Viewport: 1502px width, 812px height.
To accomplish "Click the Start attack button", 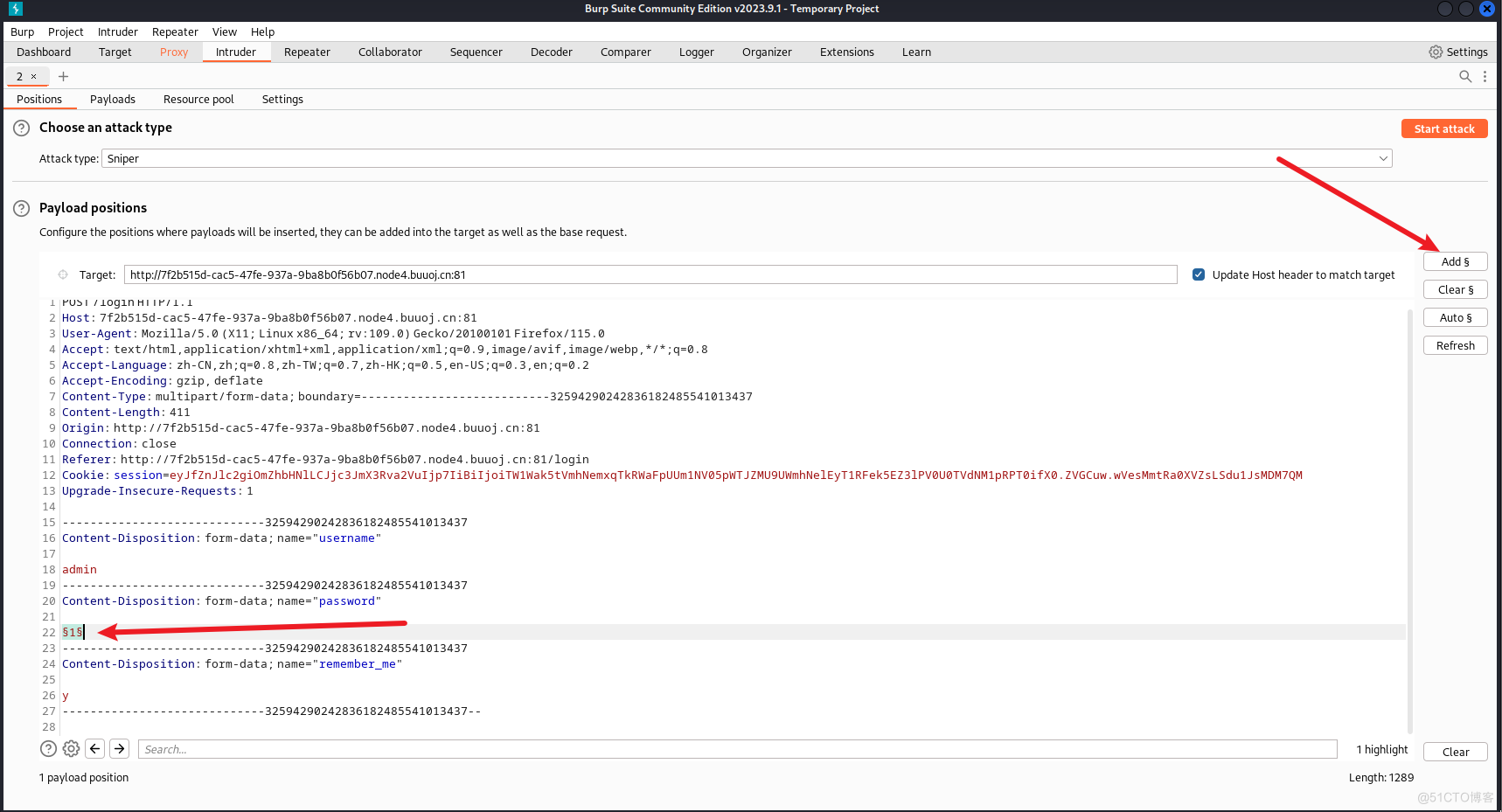I will point(1444,128).
